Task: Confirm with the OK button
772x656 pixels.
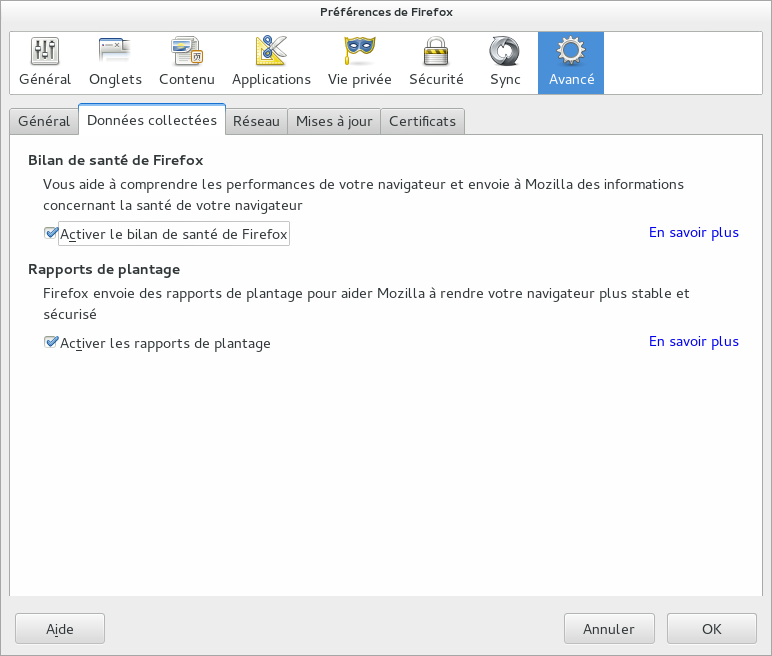Action: coord(711,629)
